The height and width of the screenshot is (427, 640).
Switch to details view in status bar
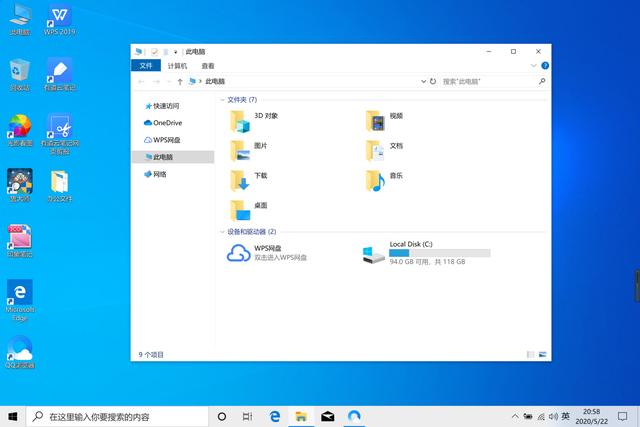pyautogui.click(x=530, y=354)
